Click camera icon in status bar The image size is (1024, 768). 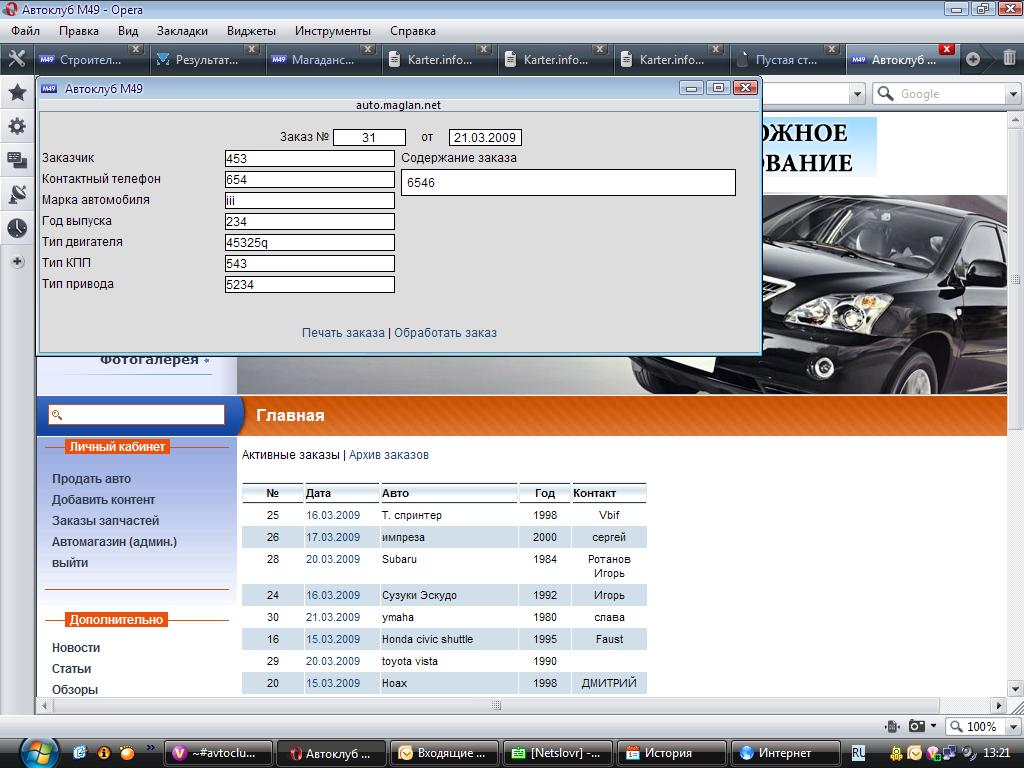tap(917, 726)
